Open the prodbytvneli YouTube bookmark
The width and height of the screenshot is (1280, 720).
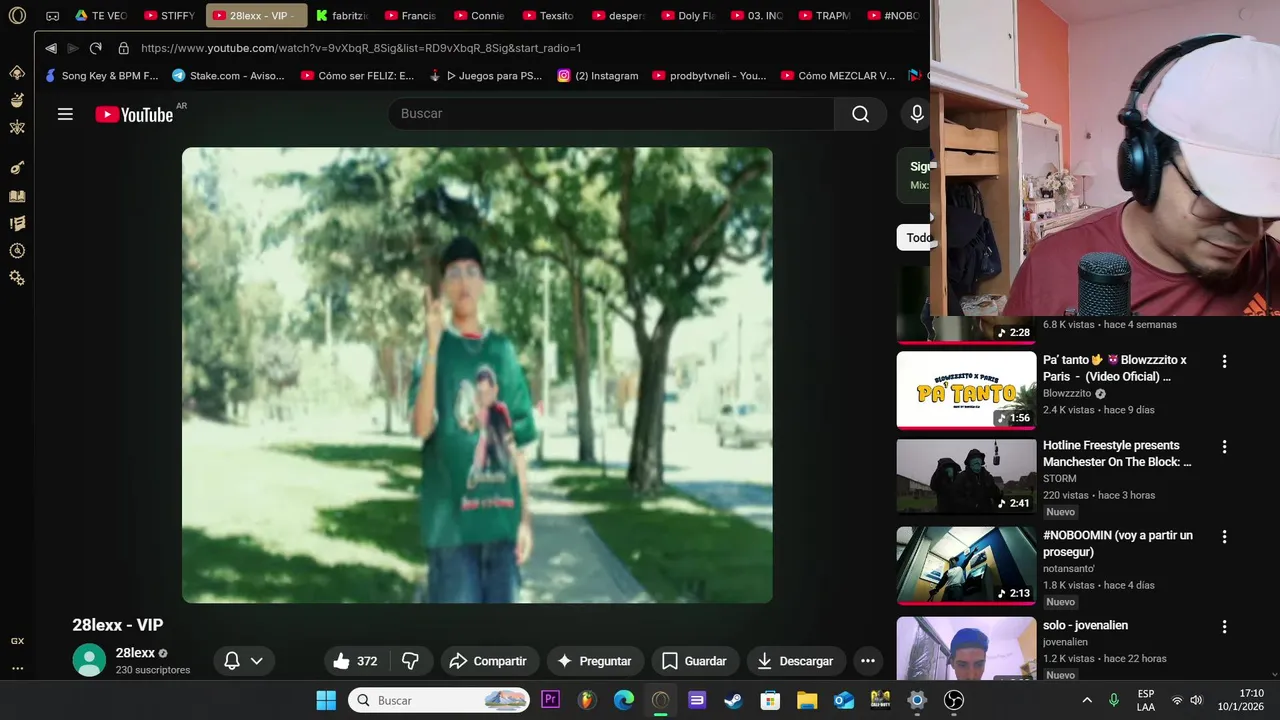[x=708, y=75]
